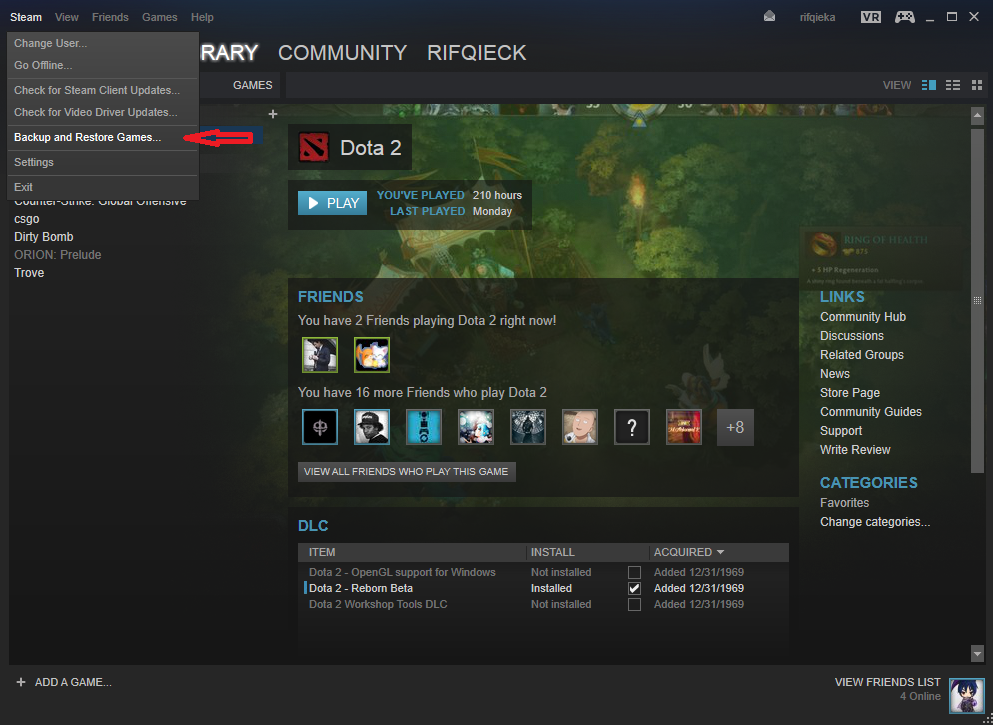Toggle OpenGL support for Windows DLC checkbox
Viewport: 993px width, 725px height.
[634, 572]
